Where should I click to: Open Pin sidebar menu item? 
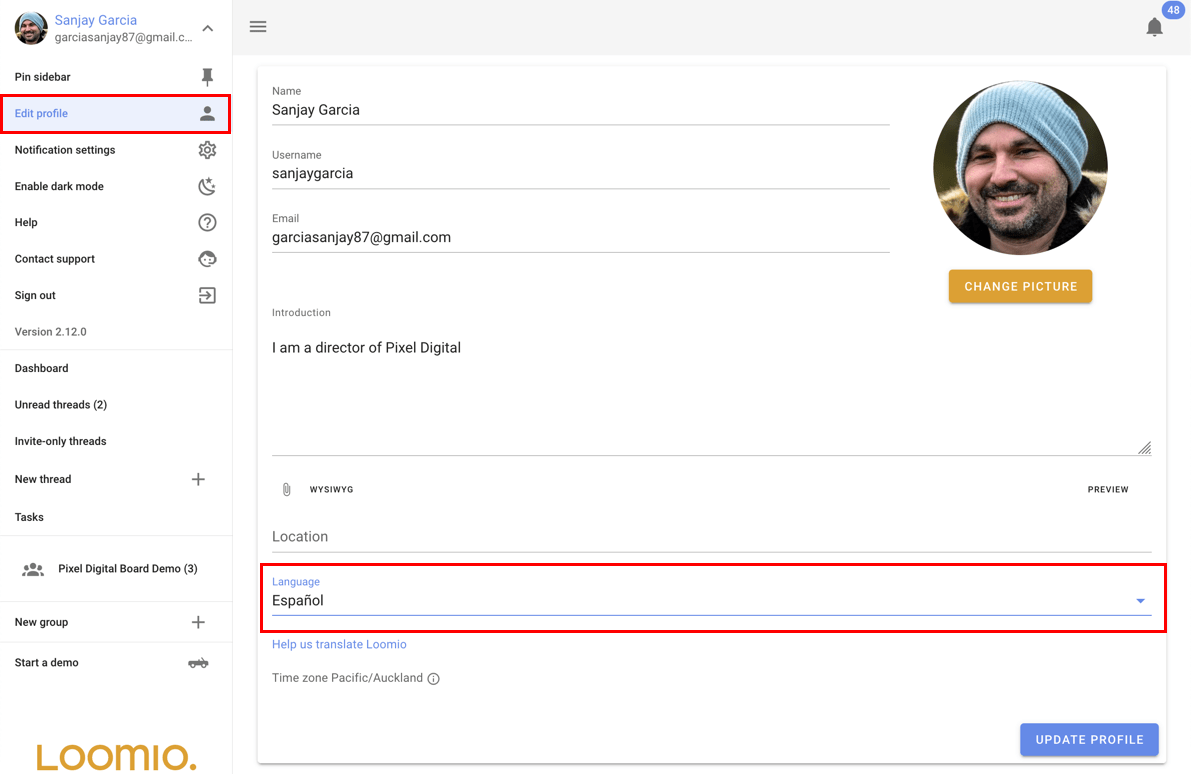(116, 77)
